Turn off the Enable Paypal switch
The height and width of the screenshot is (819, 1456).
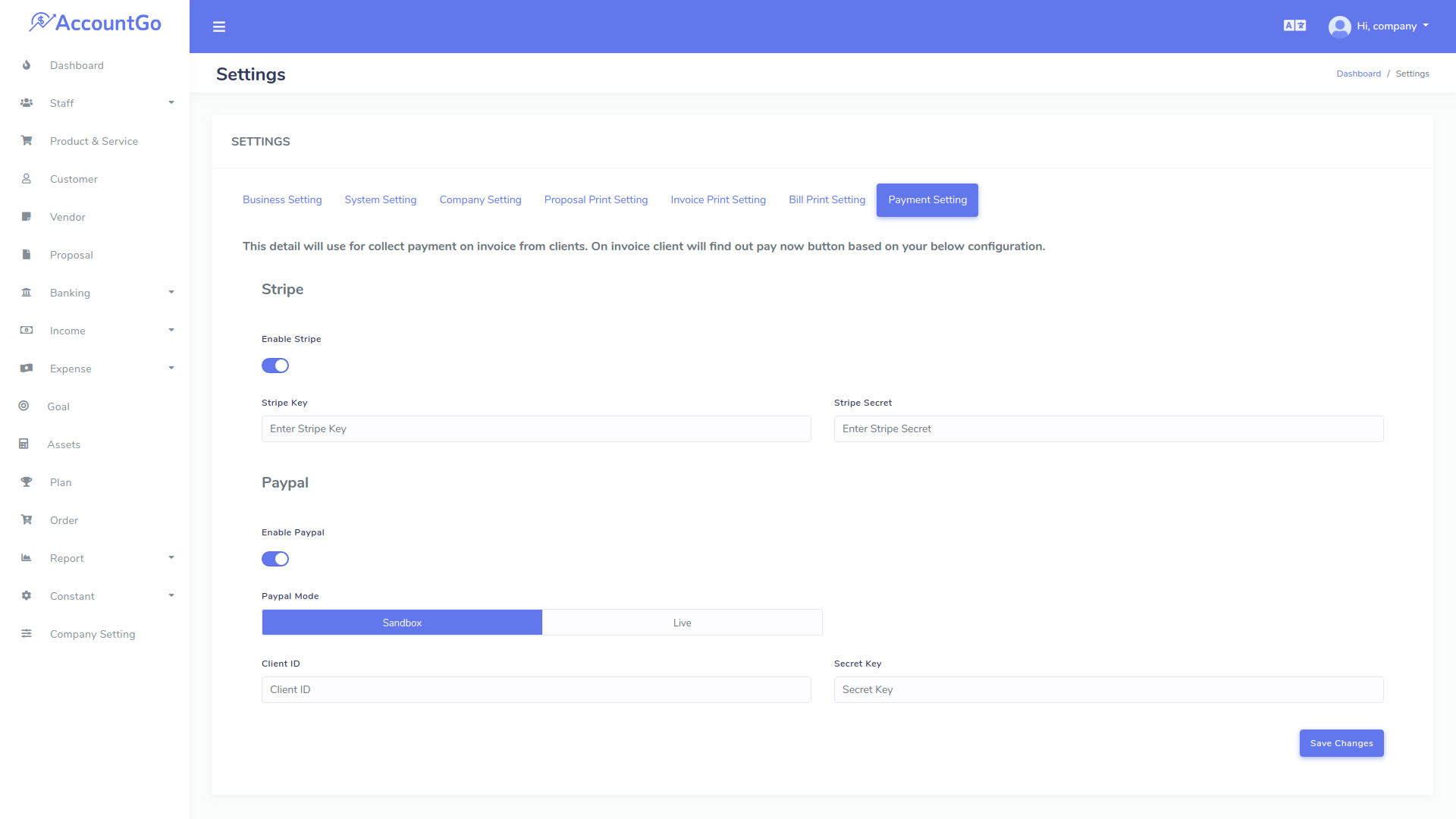(275, 559)
